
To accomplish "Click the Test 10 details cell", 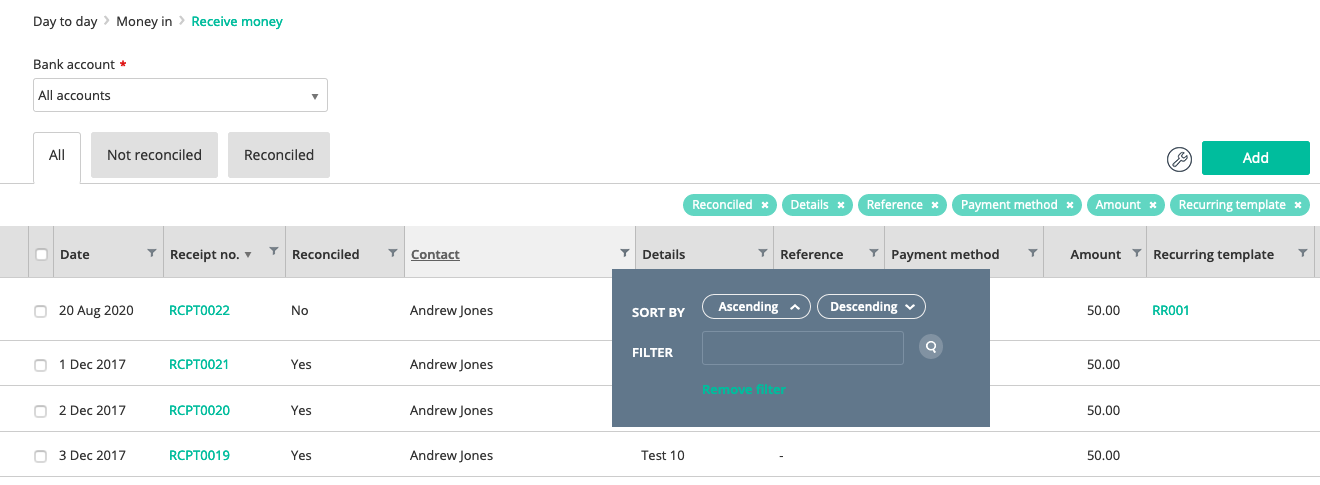I will [663, 455].
